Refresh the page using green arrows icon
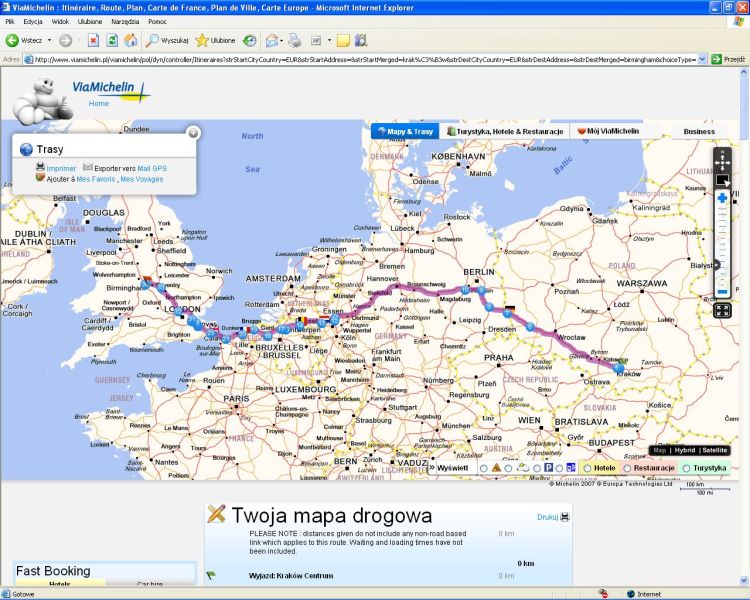 click(x=112, y=41)
